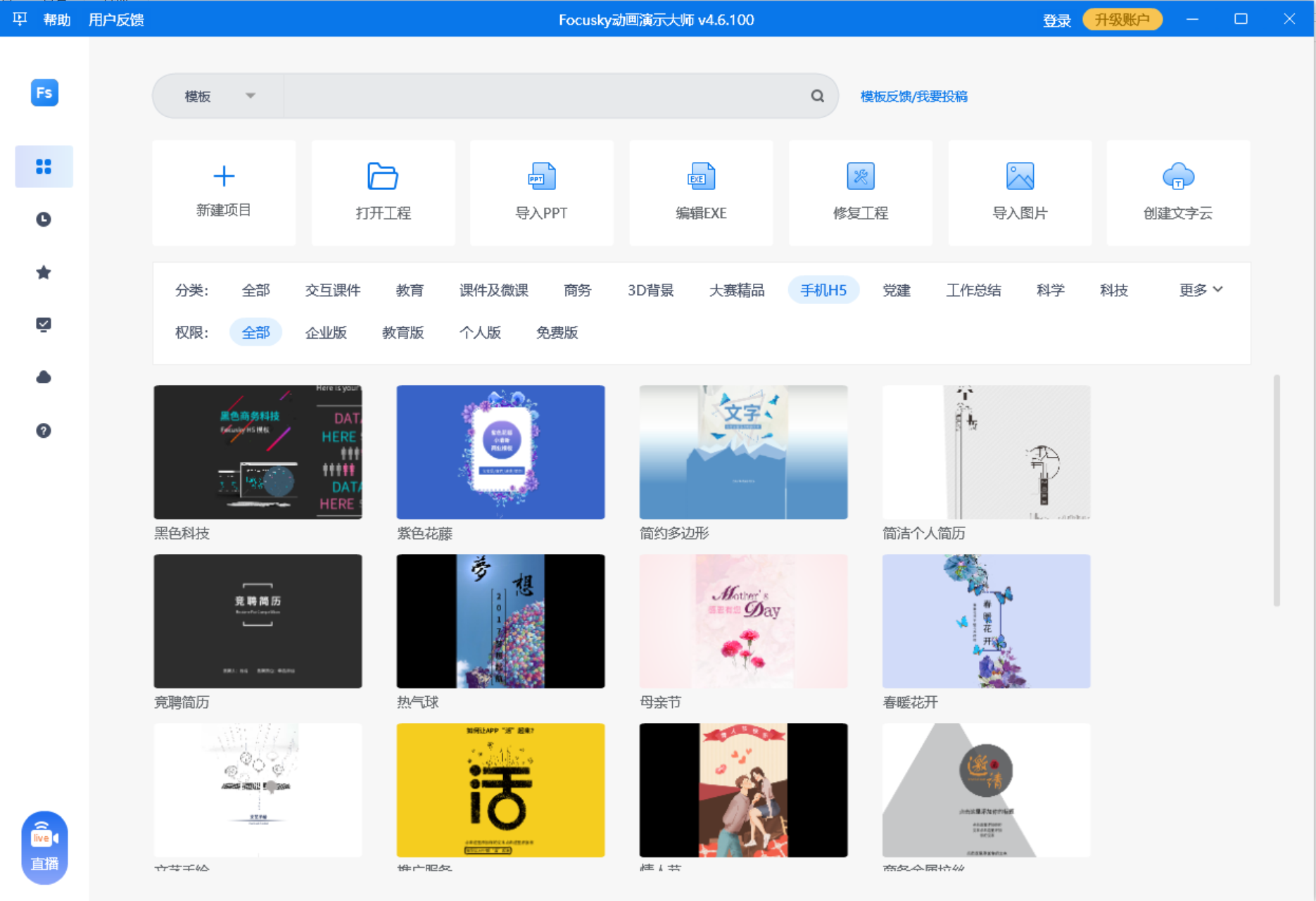Open the 帮助 menu
1316x901 pixels.
click(x=57, y=20)
